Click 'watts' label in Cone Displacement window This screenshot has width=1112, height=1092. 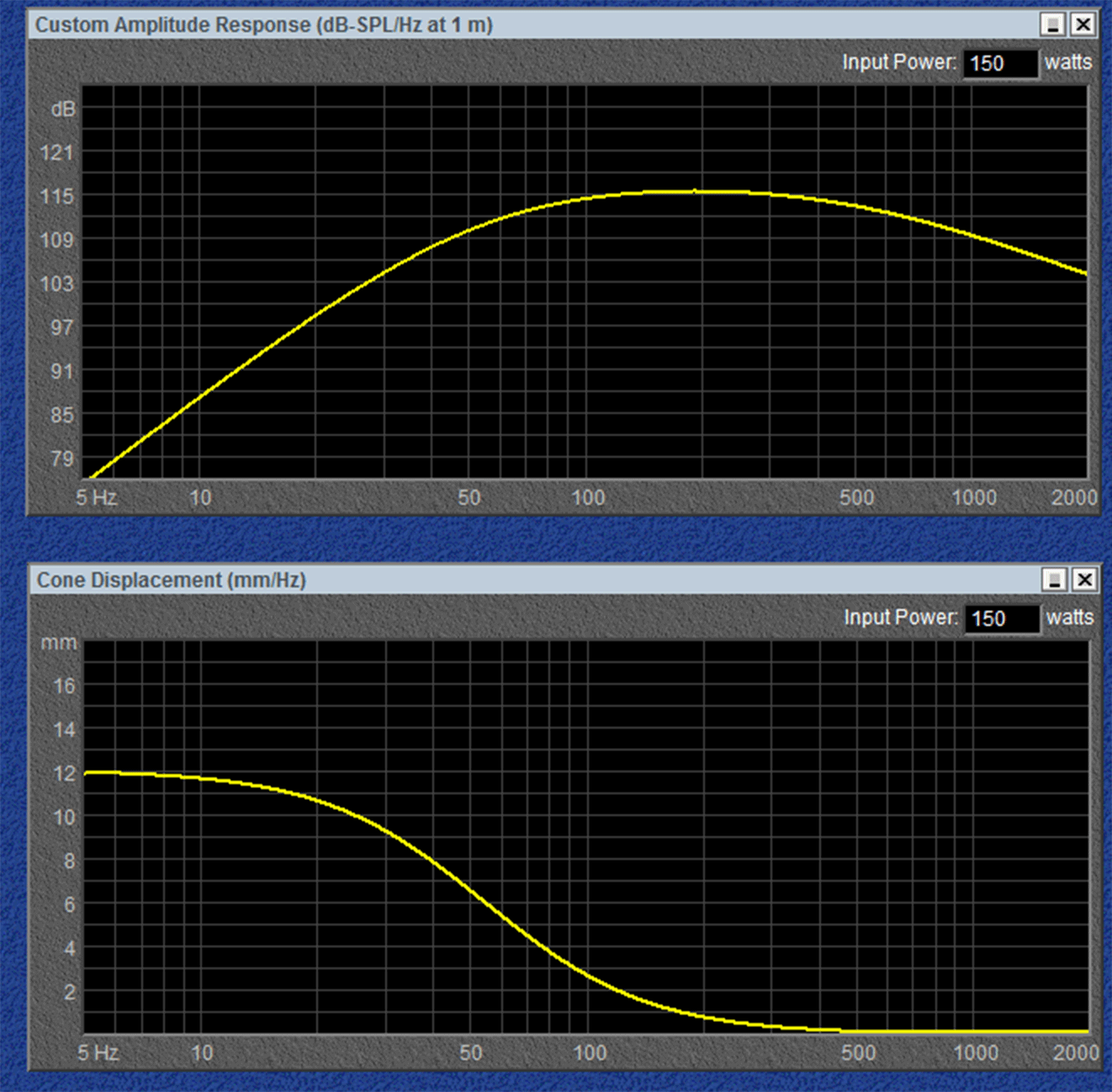pos(1070,618)
